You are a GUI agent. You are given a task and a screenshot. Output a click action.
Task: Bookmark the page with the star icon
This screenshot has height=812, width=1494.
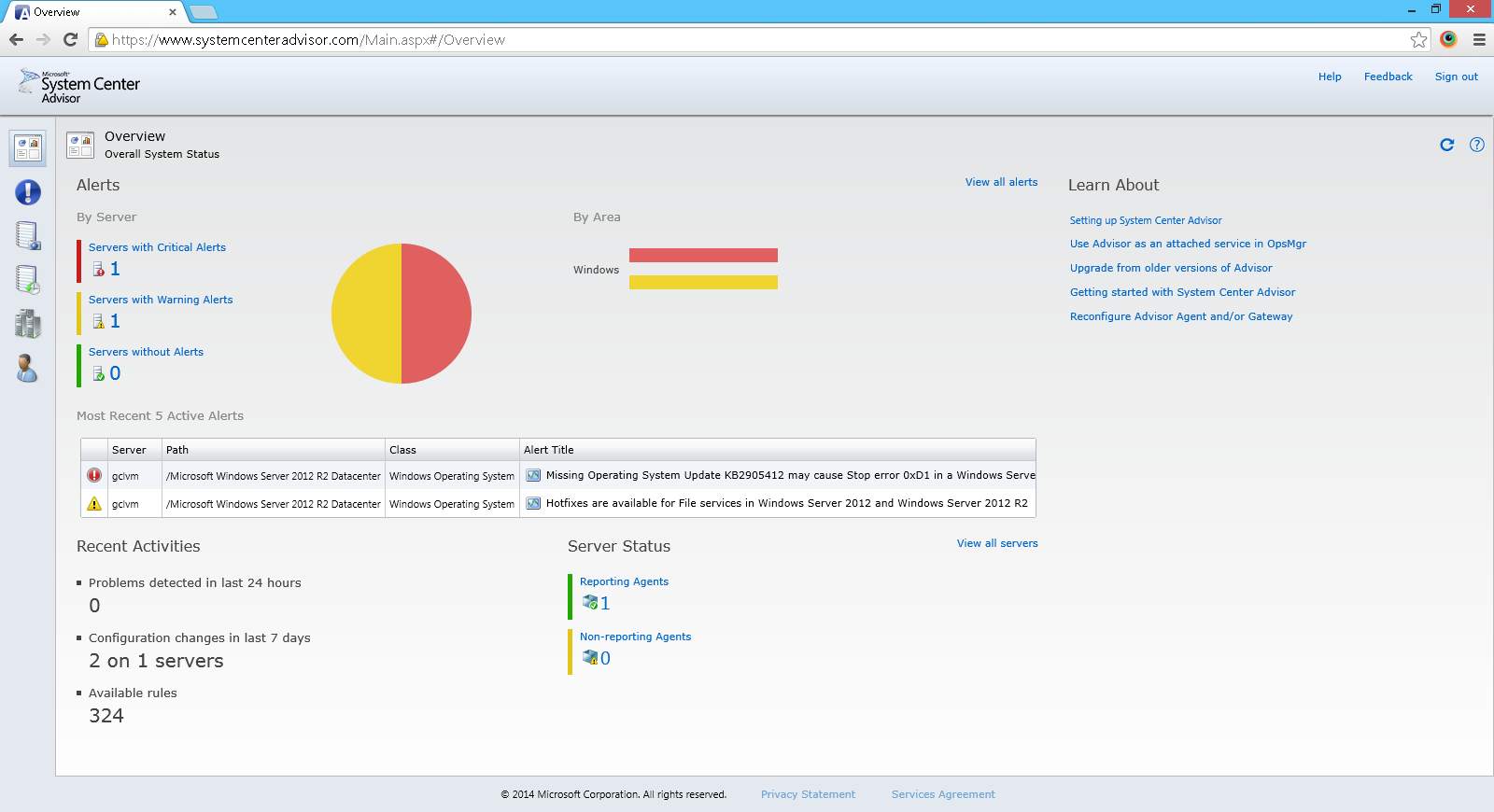click(x=1418, y=40)
